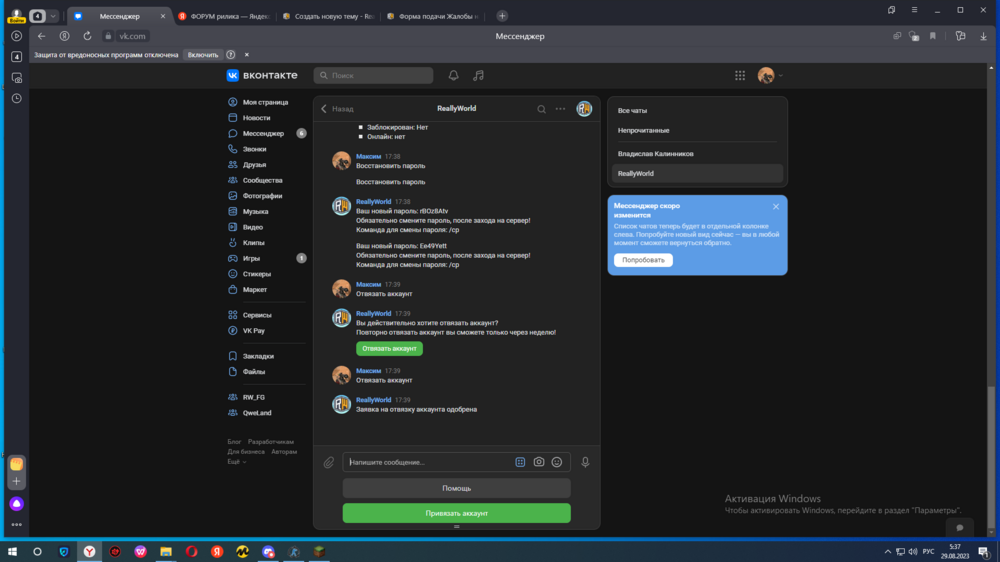Enable malware protection with Включить button
Image resolution: width=1000 pixels, height=562 pixels.
tap(203, 55)
